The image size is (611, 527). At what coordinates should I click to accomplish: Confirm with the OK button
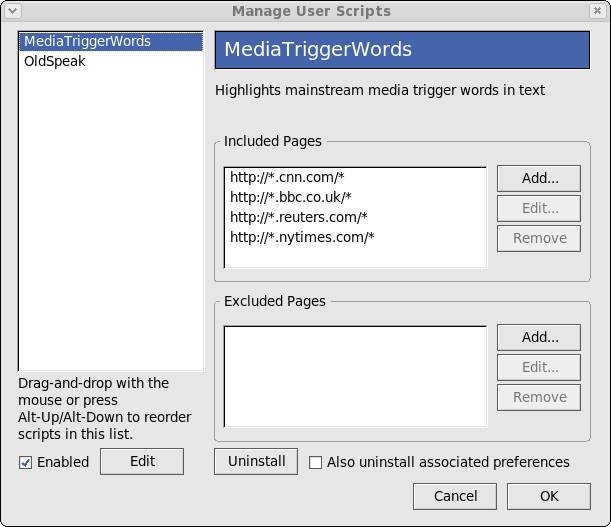pyautogui.click(x=549, y=496)
